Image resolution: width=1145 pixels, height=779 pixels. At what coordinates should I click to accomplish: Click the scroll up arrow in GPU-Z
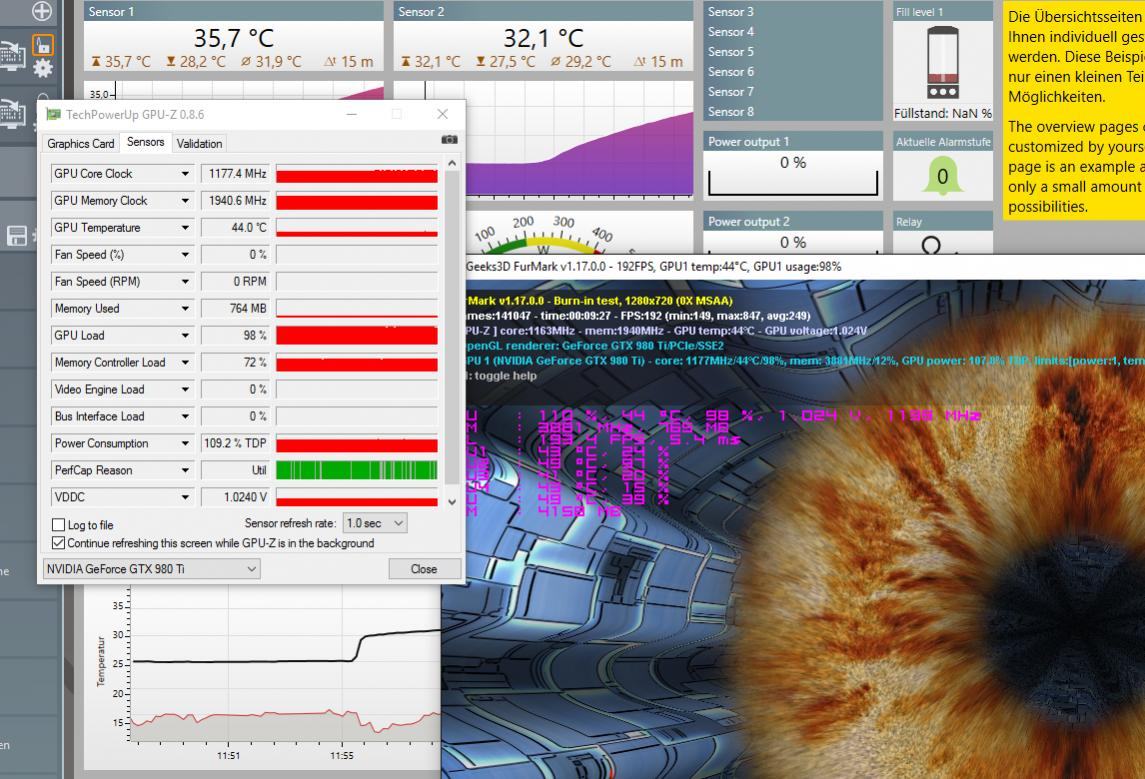(x=452, y=164)
